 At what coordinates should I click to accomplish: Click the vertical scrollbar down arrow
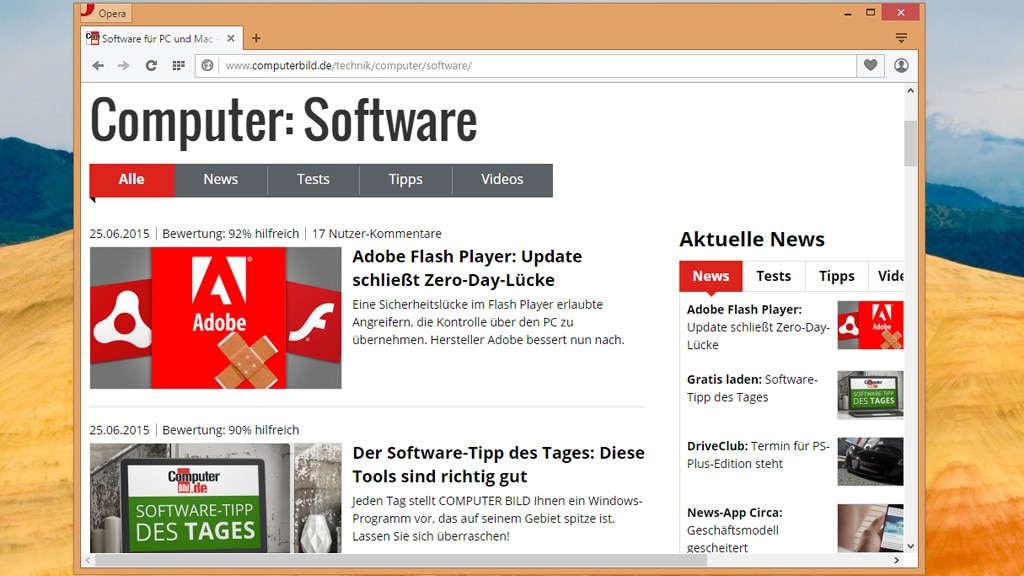(x=910, y=546)
